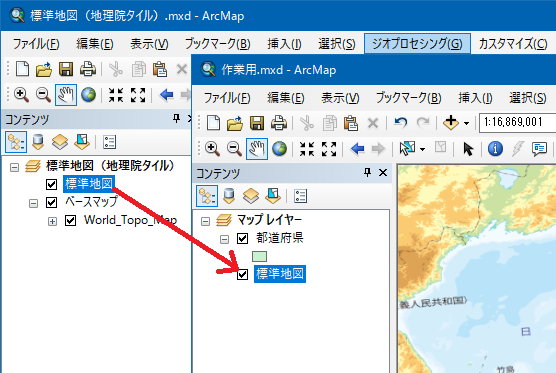Click Open folder icon in 作業用.mxd window

coord(235,123)
